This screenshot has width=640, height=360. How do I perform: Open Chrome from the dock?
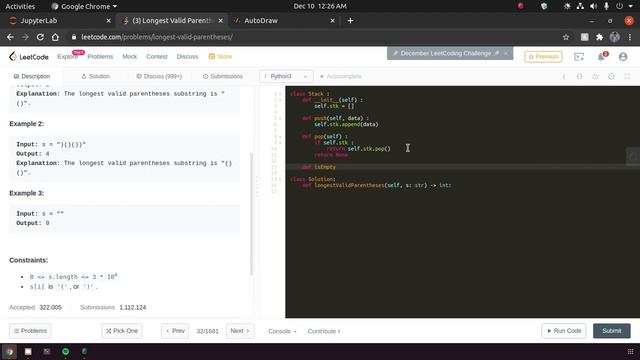9,351
